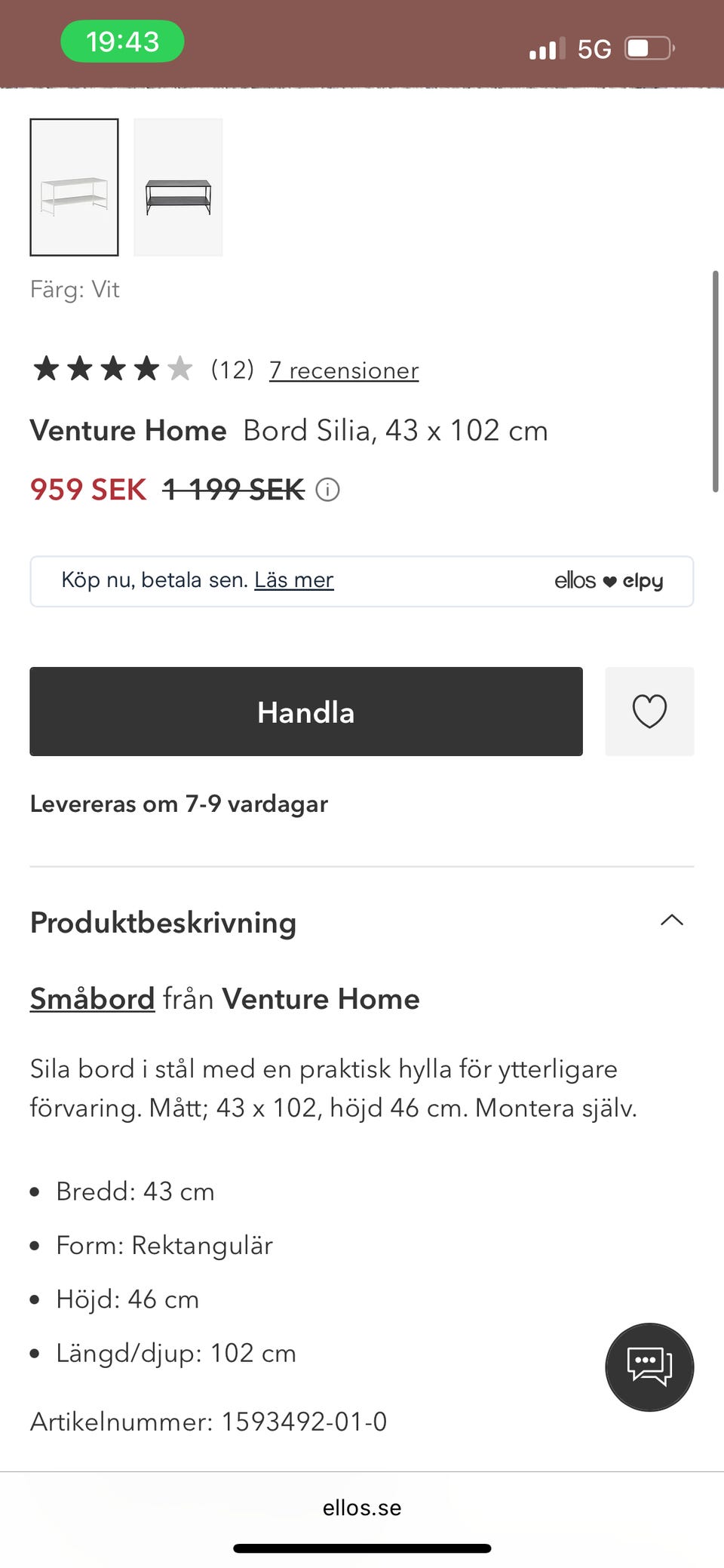Collapse the Produktbeskrivning section chevron

coord(671,920)
